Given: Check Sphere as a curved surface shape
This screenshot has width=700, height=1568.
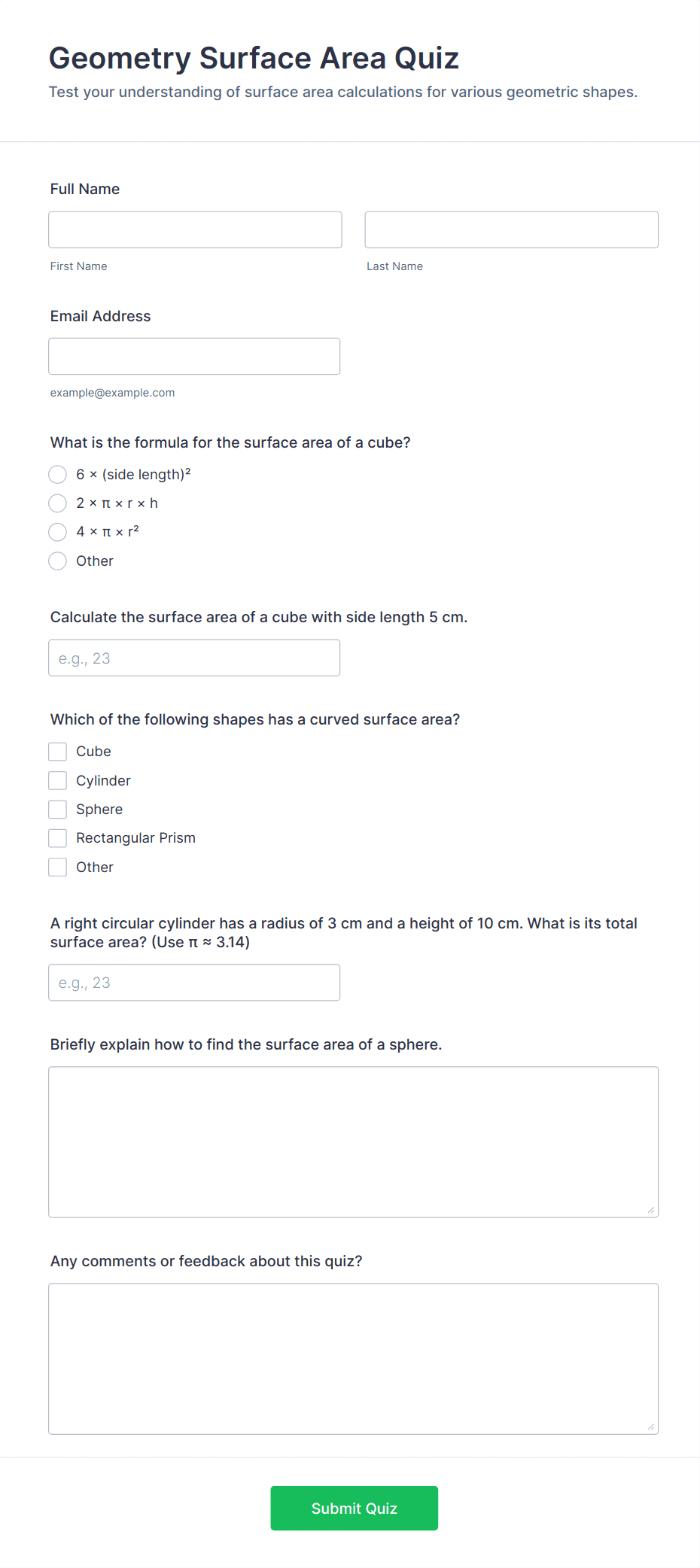Looking at the screenshot, I should click(57, 809).
